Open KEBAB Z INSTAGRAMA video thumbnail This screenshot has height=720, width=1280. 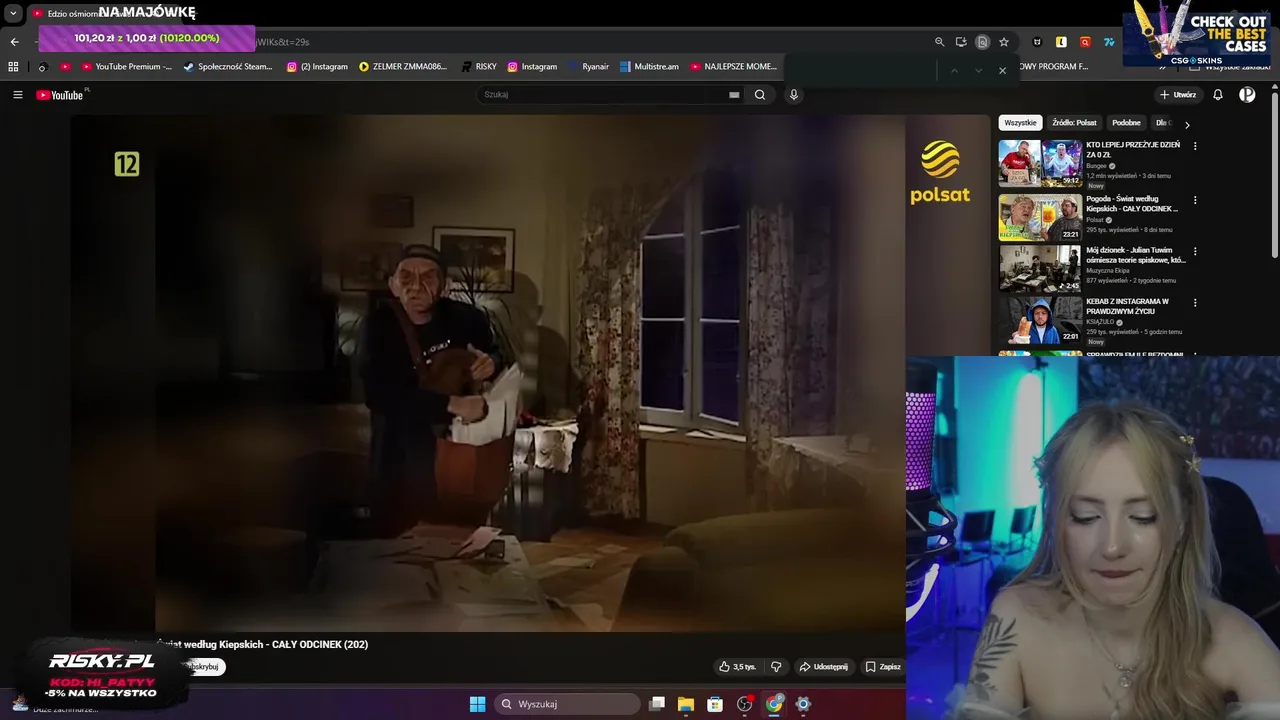pyautogui.click(x=1040, y=319)
